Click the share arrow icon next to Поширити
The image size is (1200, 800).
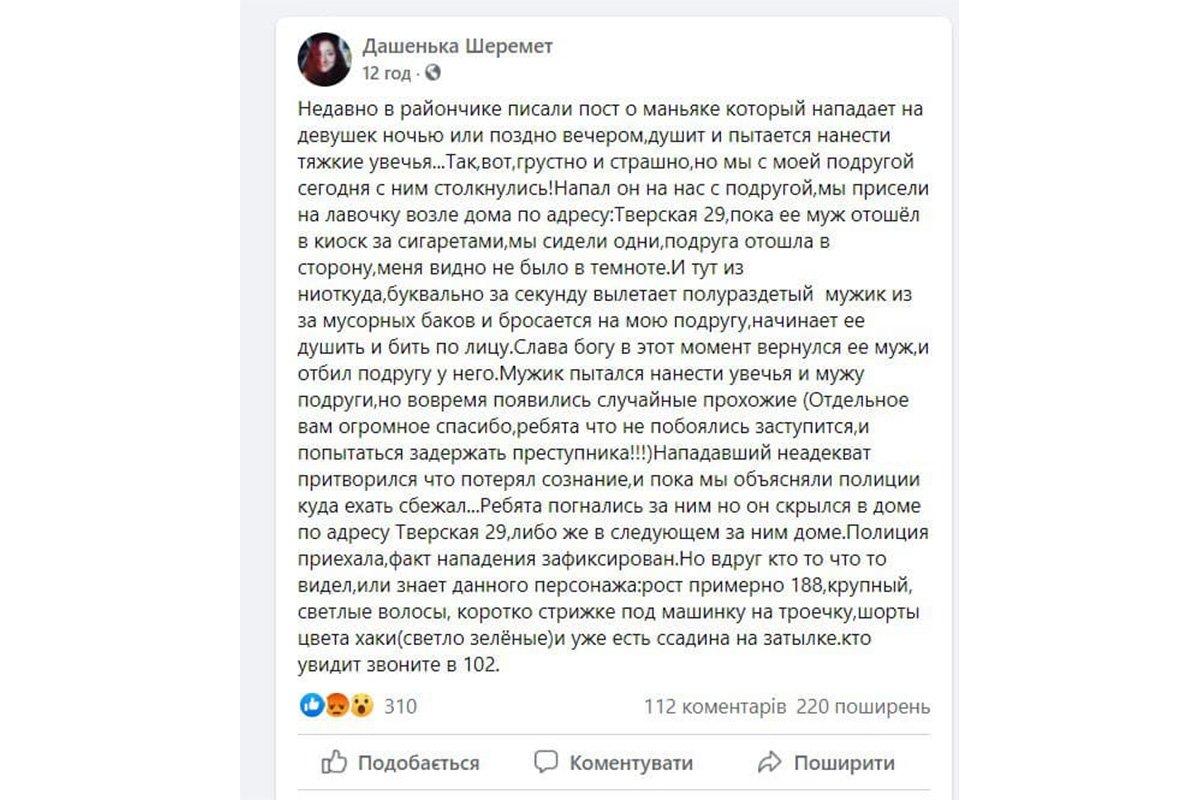click(x=770, y=762)
